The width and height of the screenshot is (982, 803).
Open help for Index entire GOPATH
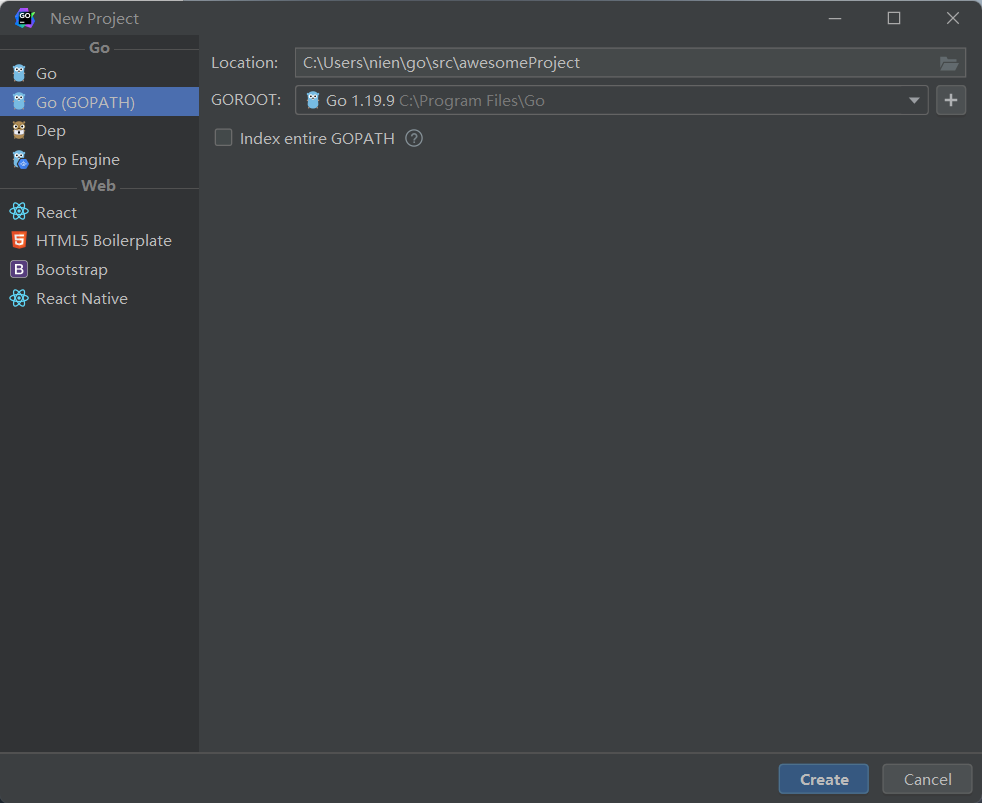[x=414, y=138]
